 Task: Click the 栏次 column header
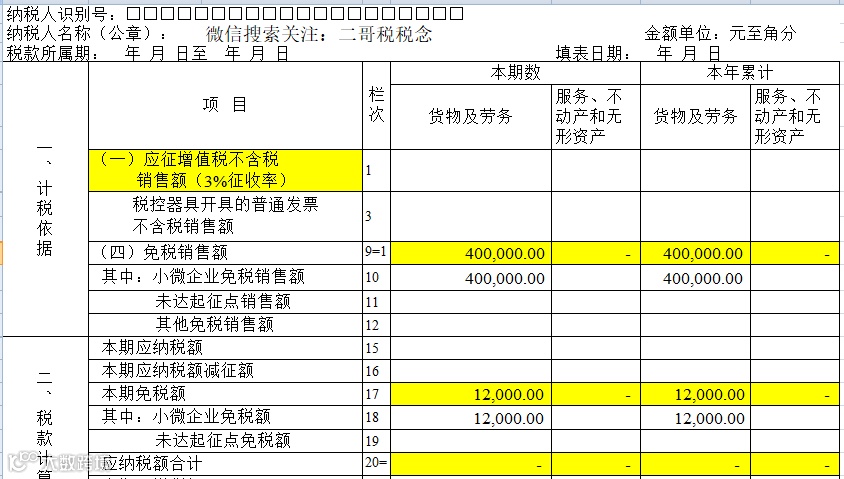pyautogui.click(x=377, y=105)
